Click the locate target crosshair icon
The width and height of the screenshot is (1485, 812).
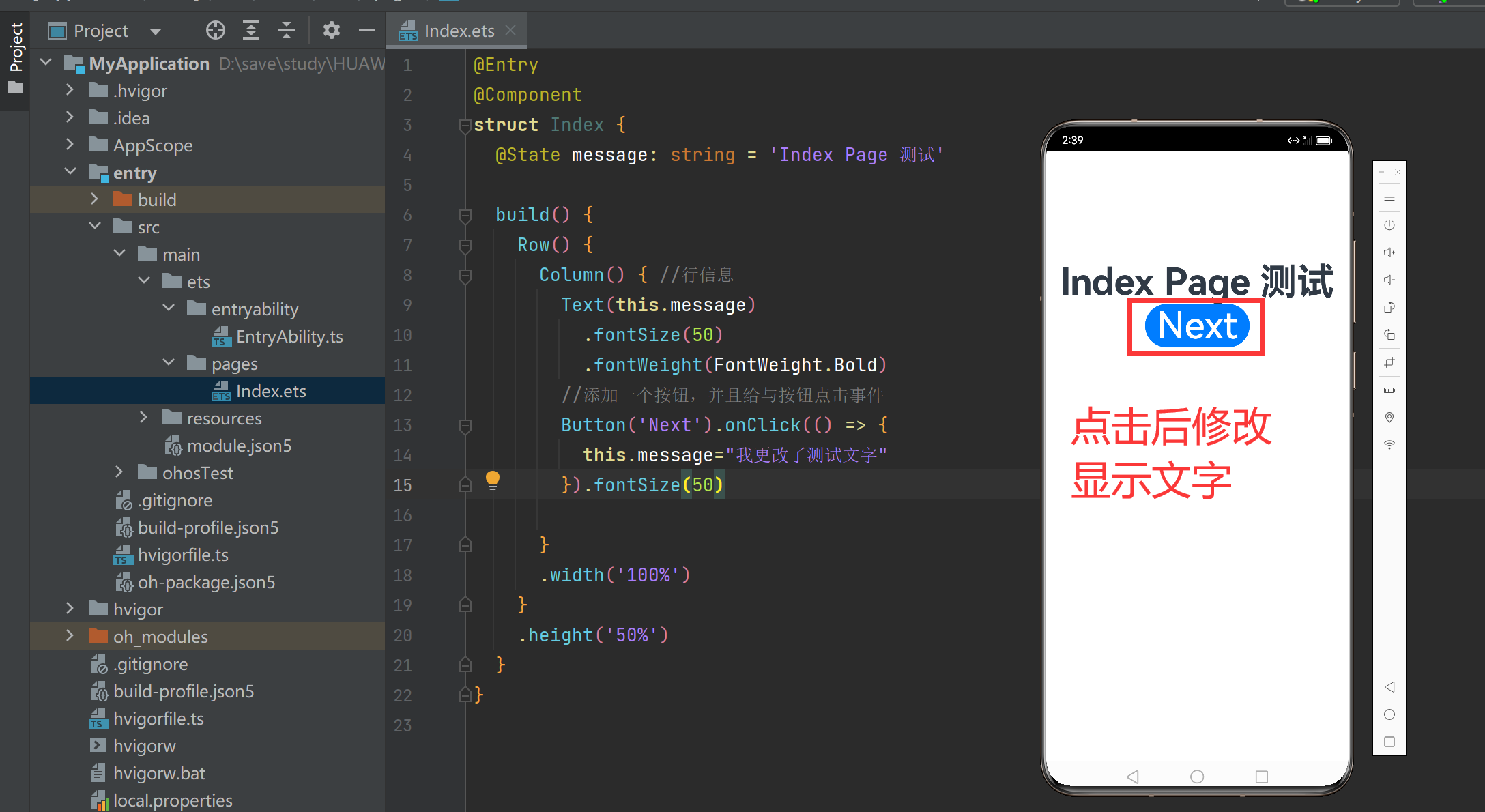pyautogui.click(x=215, y=30)
